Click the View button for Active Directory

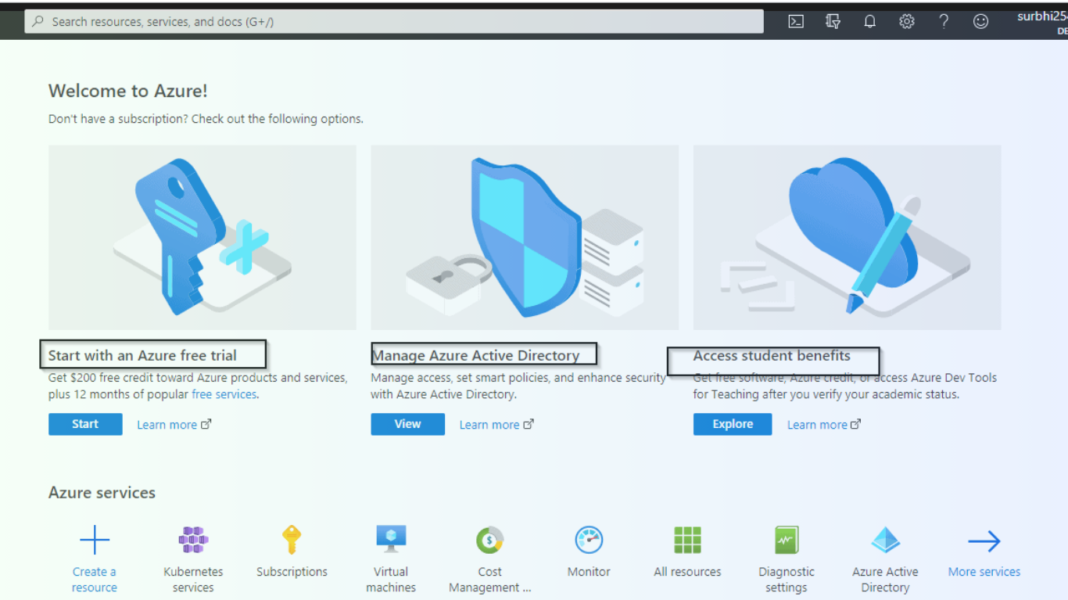(407, 424)
